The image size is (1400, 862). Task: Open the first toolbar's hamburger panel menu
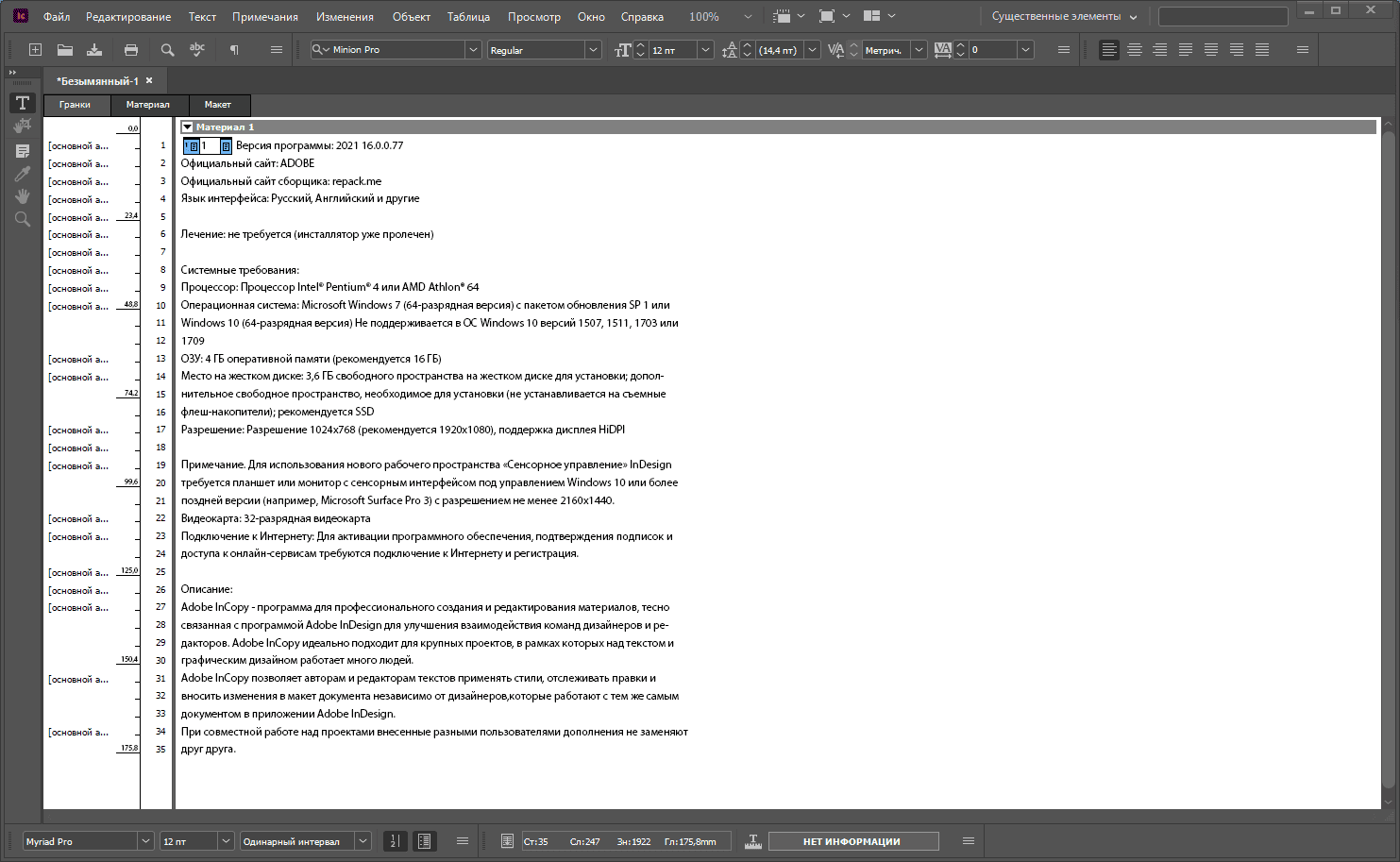point(277,50)
